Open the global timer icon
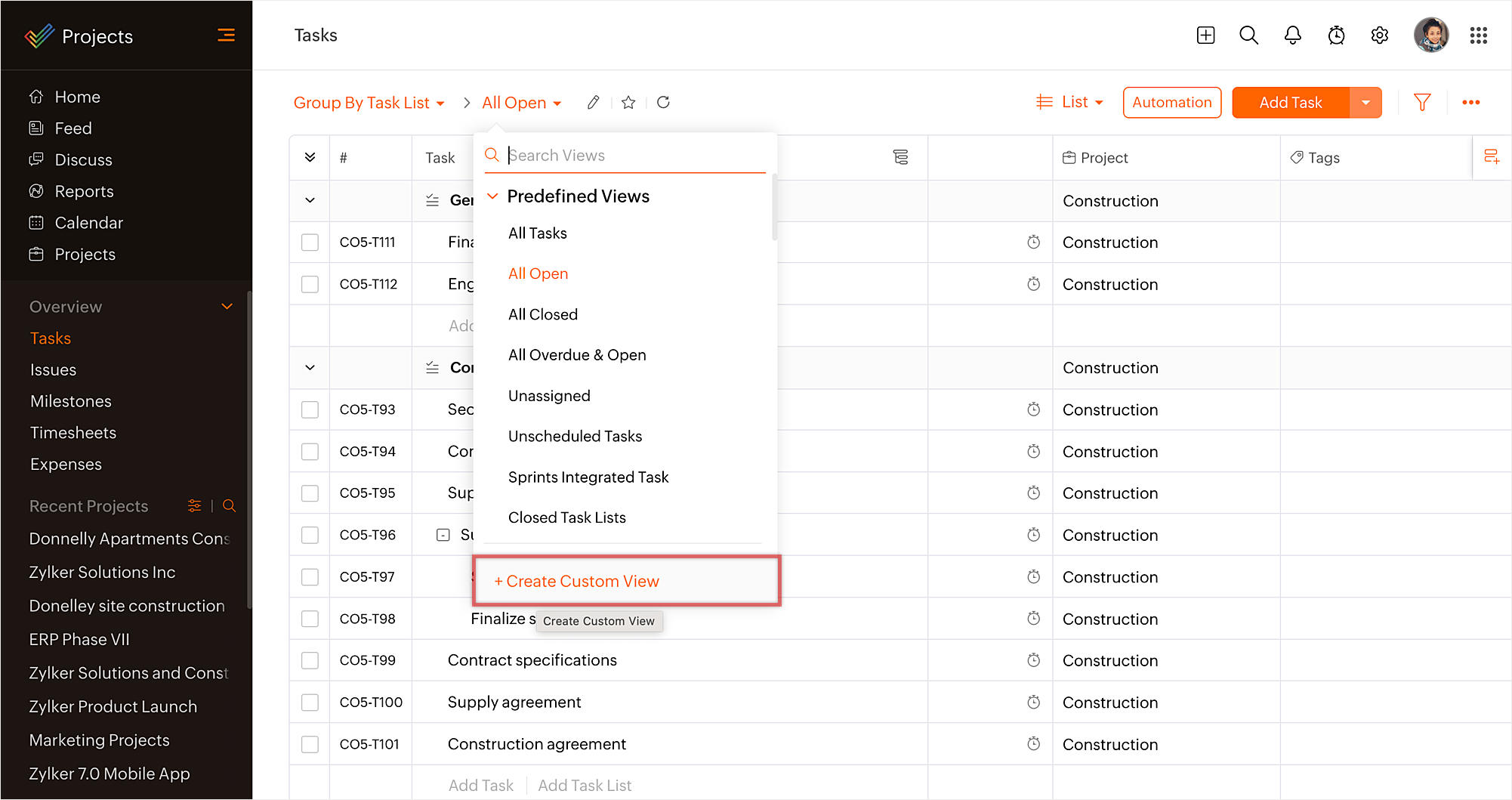This screenshot has width=1512, height=800. [1336, 36]
